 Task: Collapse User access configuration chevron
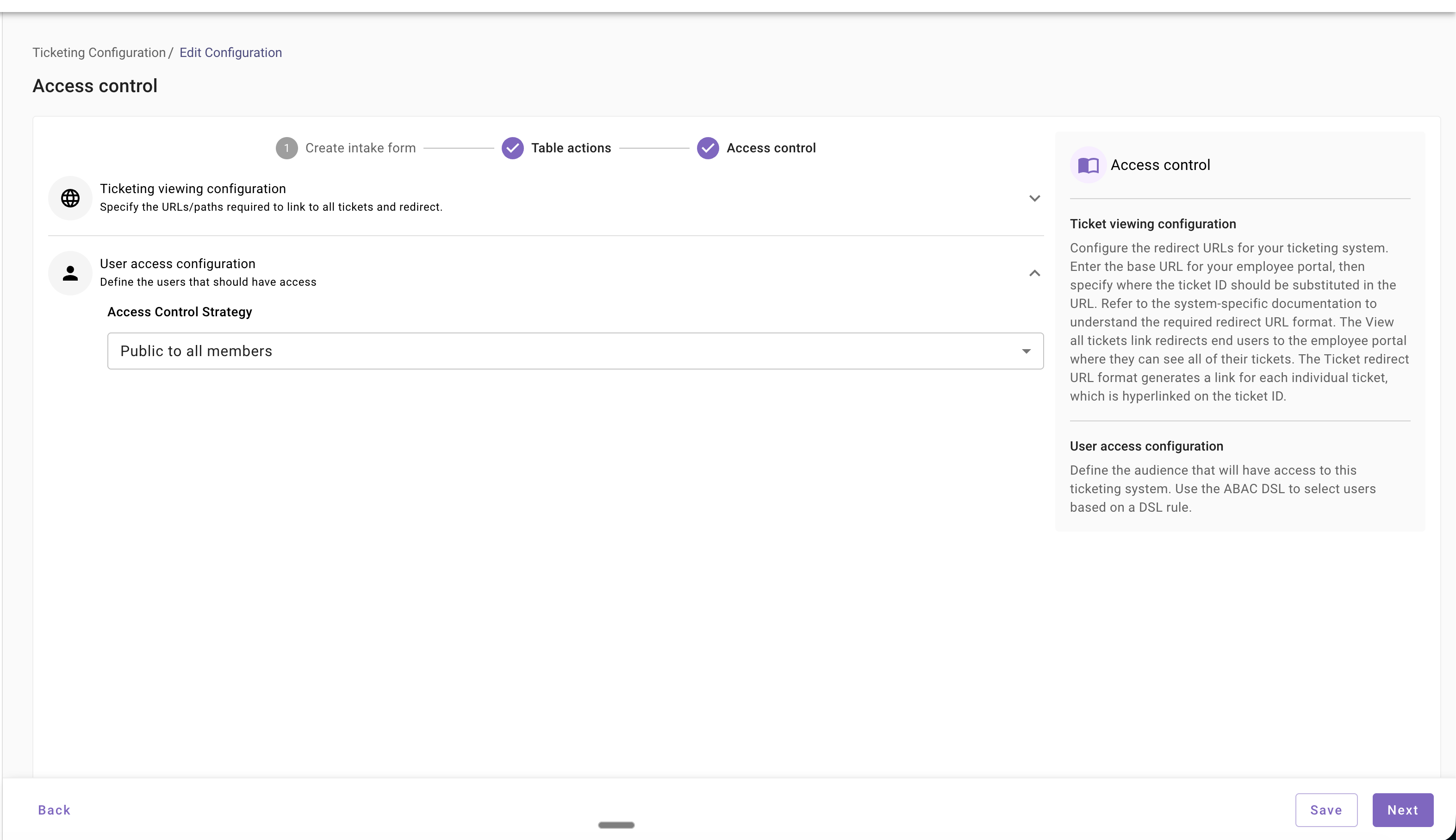coord(1034,274)
